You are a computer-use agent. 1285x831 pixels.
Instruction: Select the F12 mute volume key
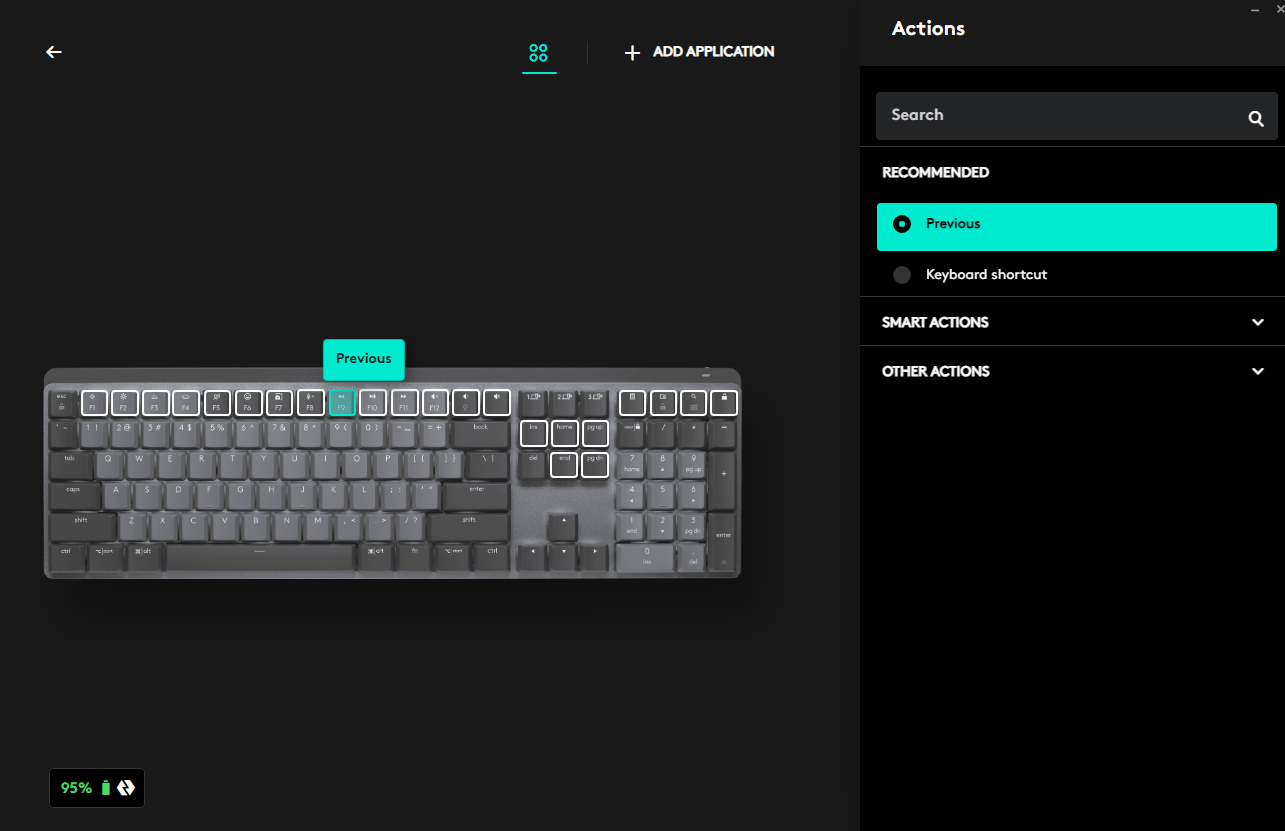(x=435, y=403)
